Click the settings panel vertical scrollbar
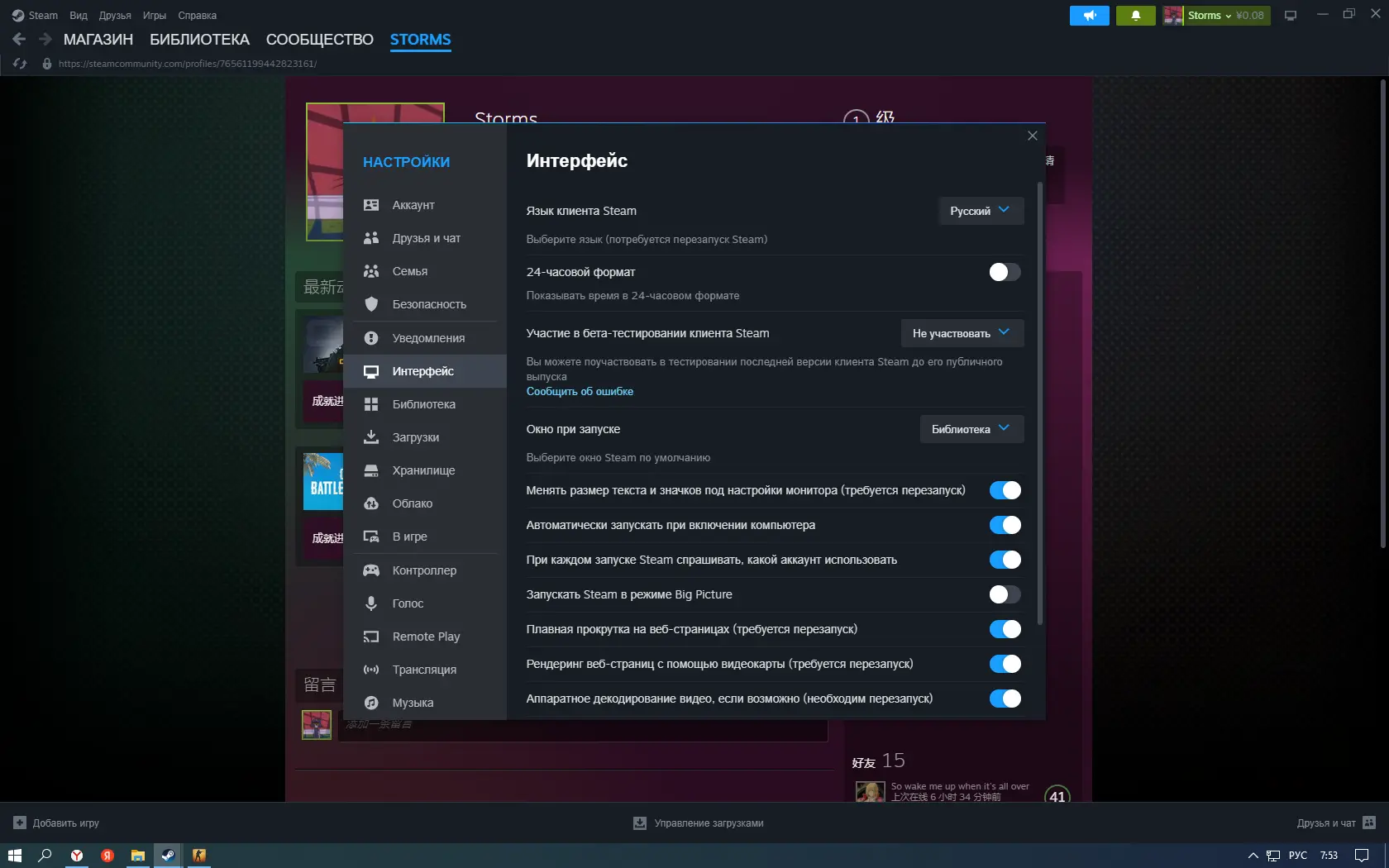 (1040, 403)
